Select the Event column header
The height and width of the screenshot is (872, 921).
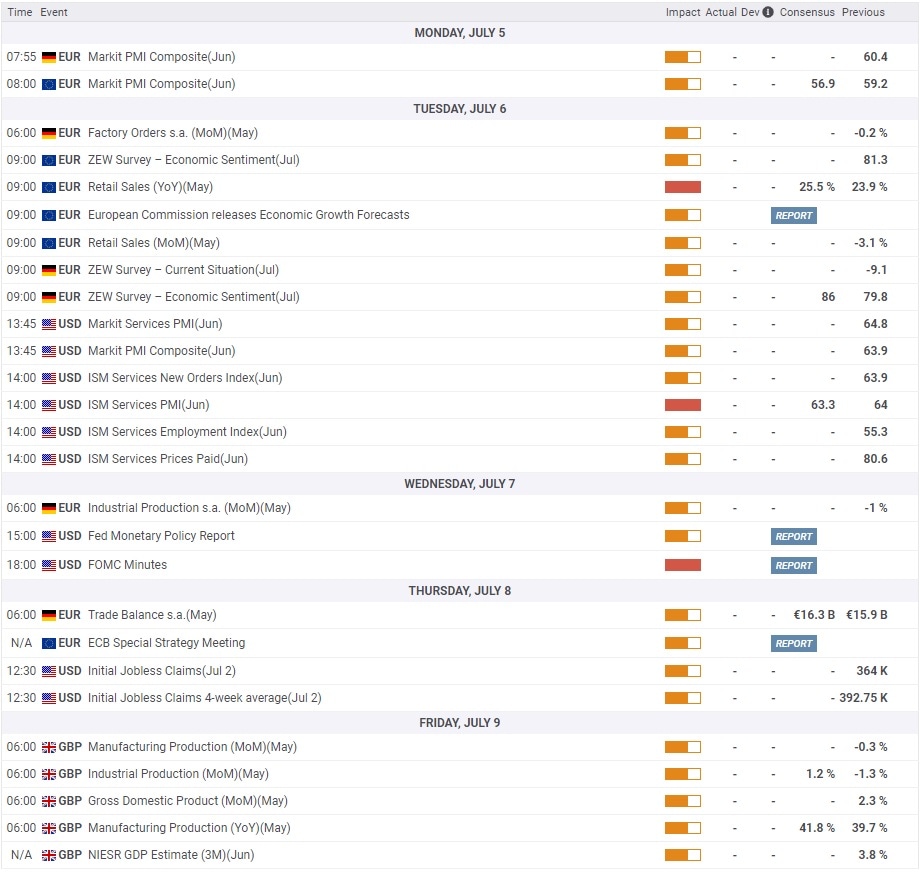(53, 12)
